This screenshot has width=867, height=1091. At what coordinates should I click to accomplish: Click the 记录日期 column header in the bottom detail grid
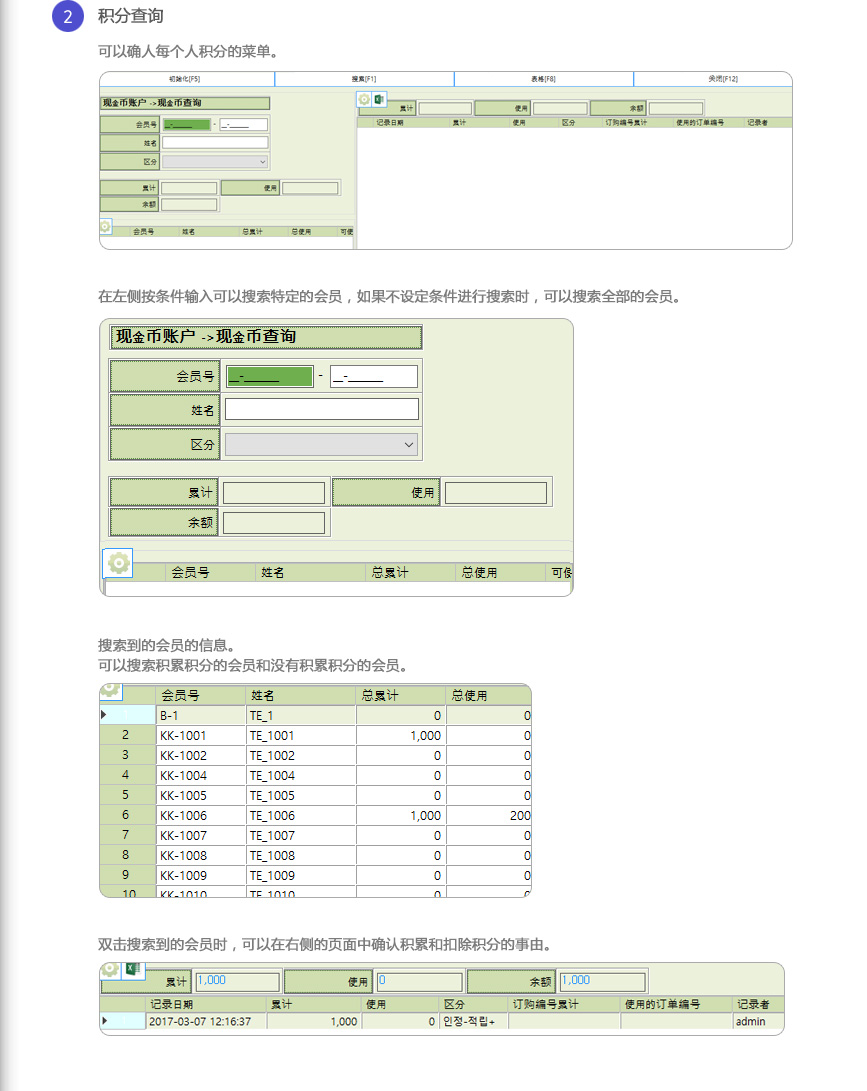point(205,1004)
